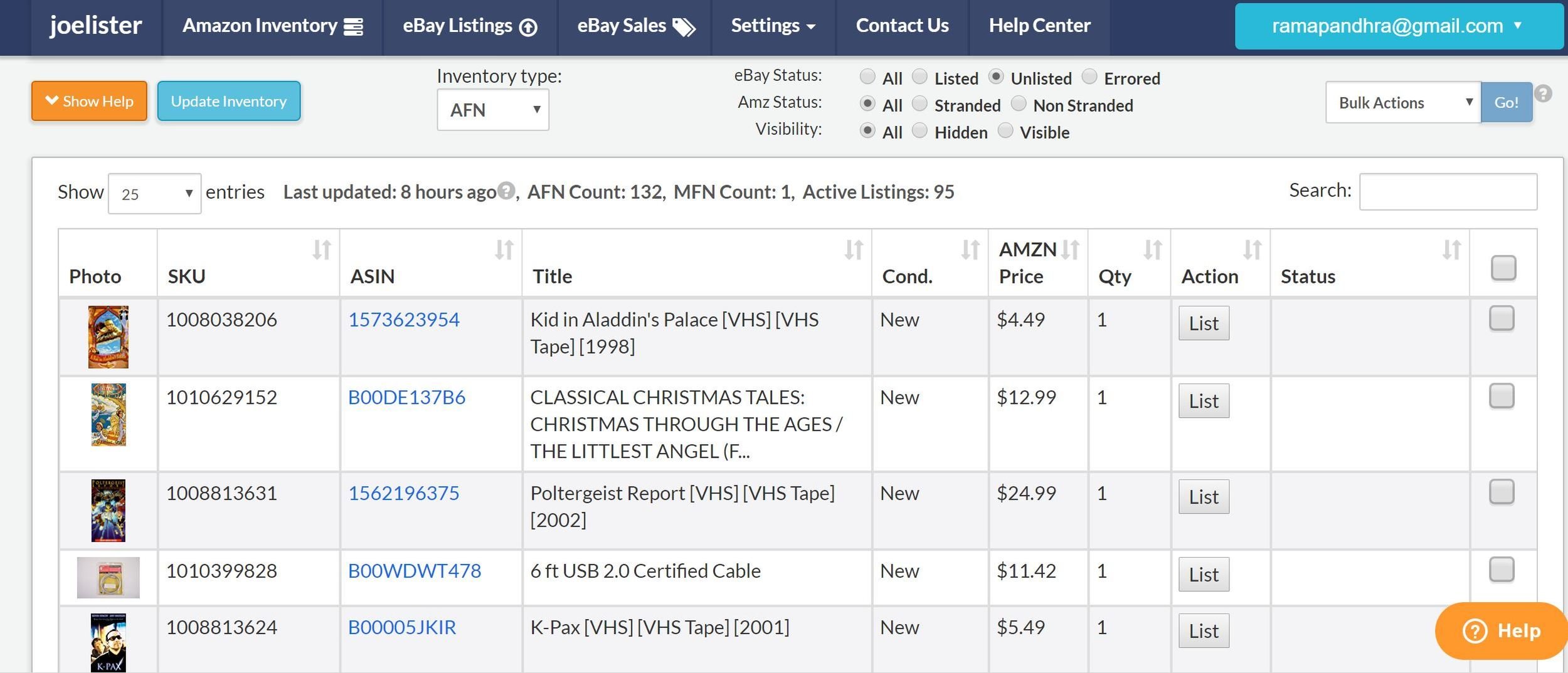Sort table by Status column arrows
The image size is (1568, 673).
(1451, 250)
